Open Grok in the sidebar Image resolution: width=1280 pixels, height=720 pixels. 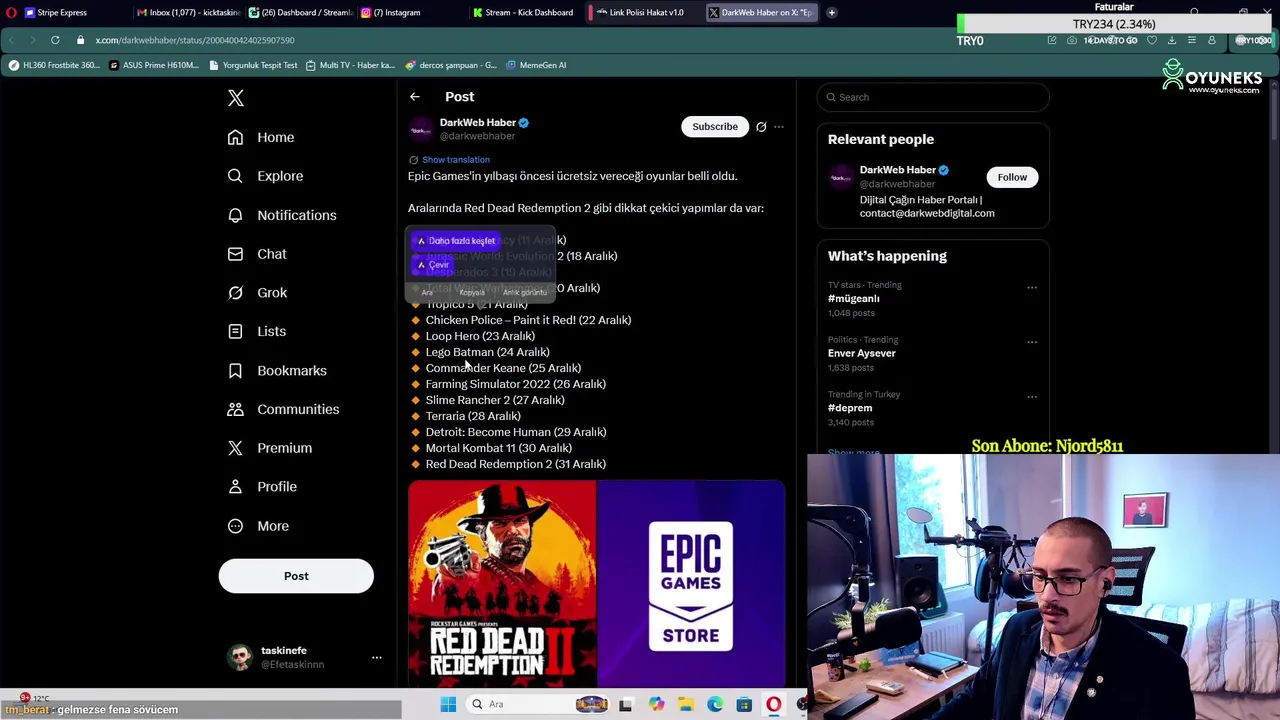257,293
